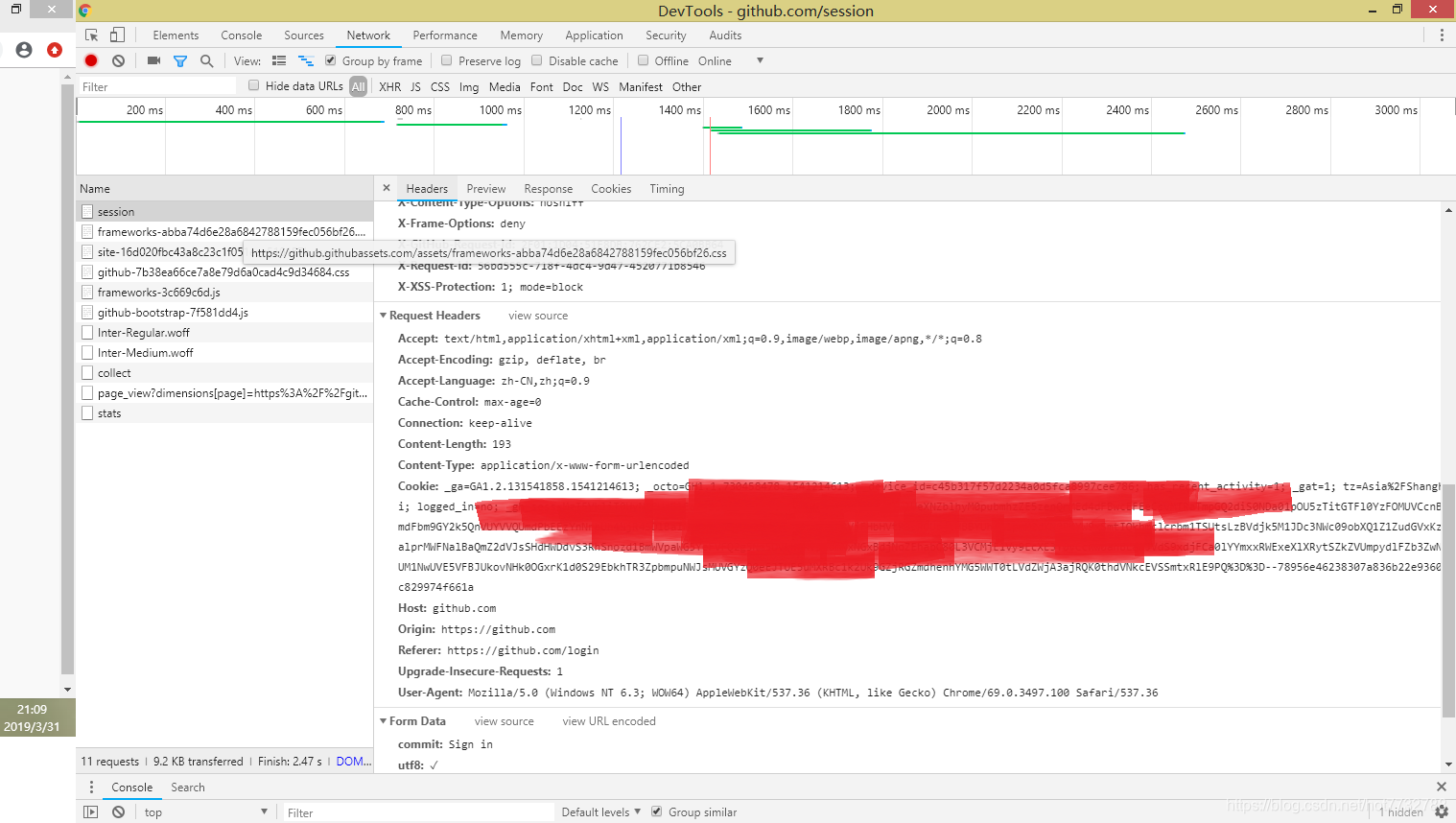Clear the network log
The image size is (1456, 823).
tap(118, 60)
